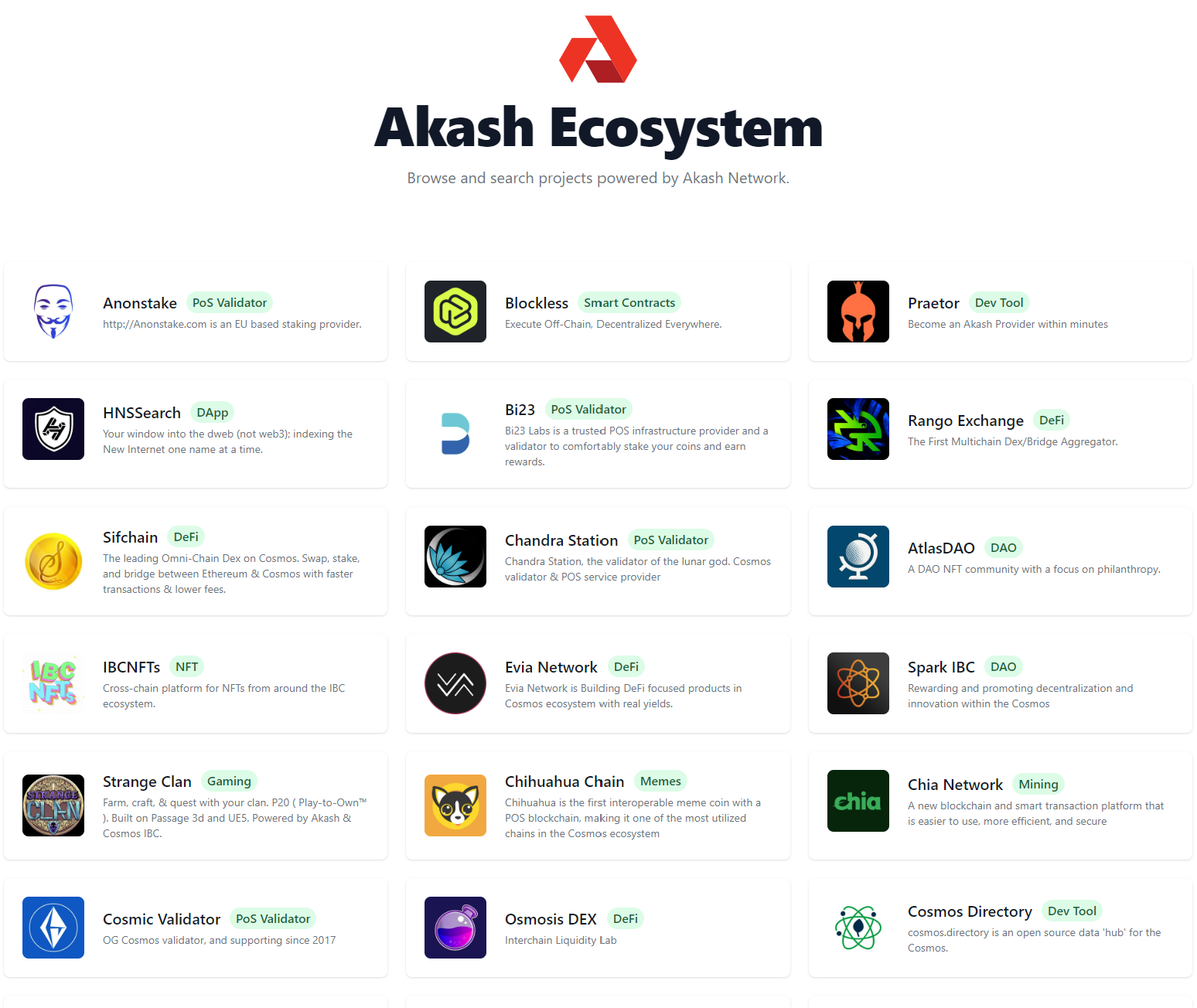This screenshot has width=1197, height=1008.
Task: Select the HNSSearch shield logo
Action: click(53, 429)
